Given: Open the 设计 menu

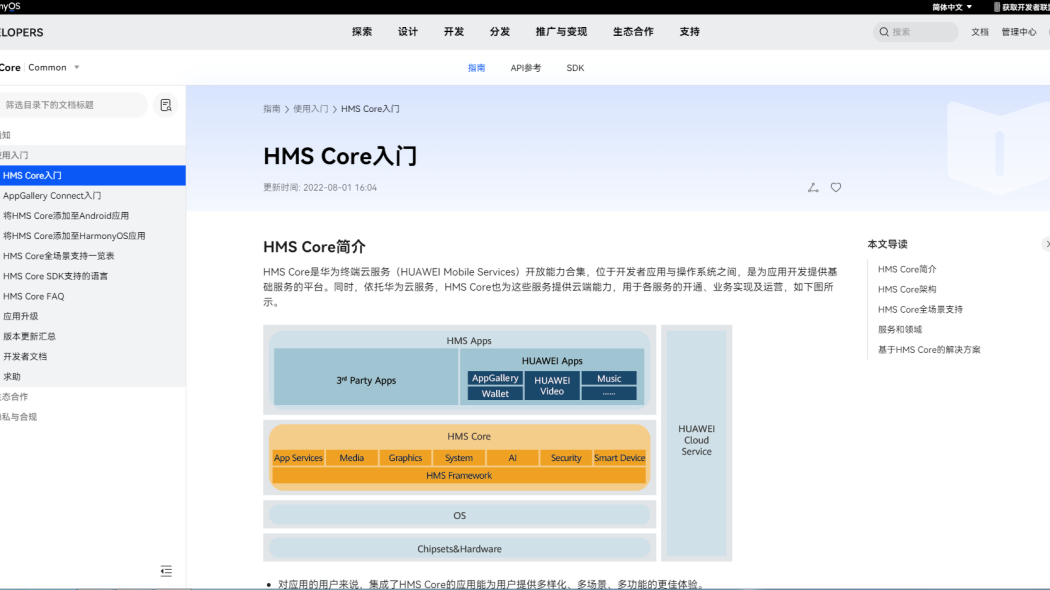Looking at the screenshot, I should point(408,31).
